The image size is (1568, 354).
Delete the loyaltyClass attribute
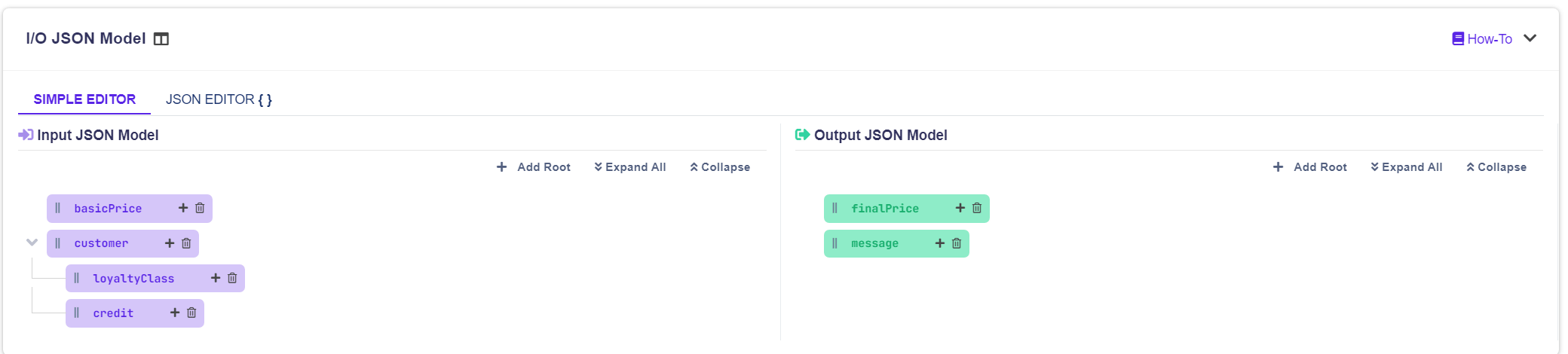[232, 278]
